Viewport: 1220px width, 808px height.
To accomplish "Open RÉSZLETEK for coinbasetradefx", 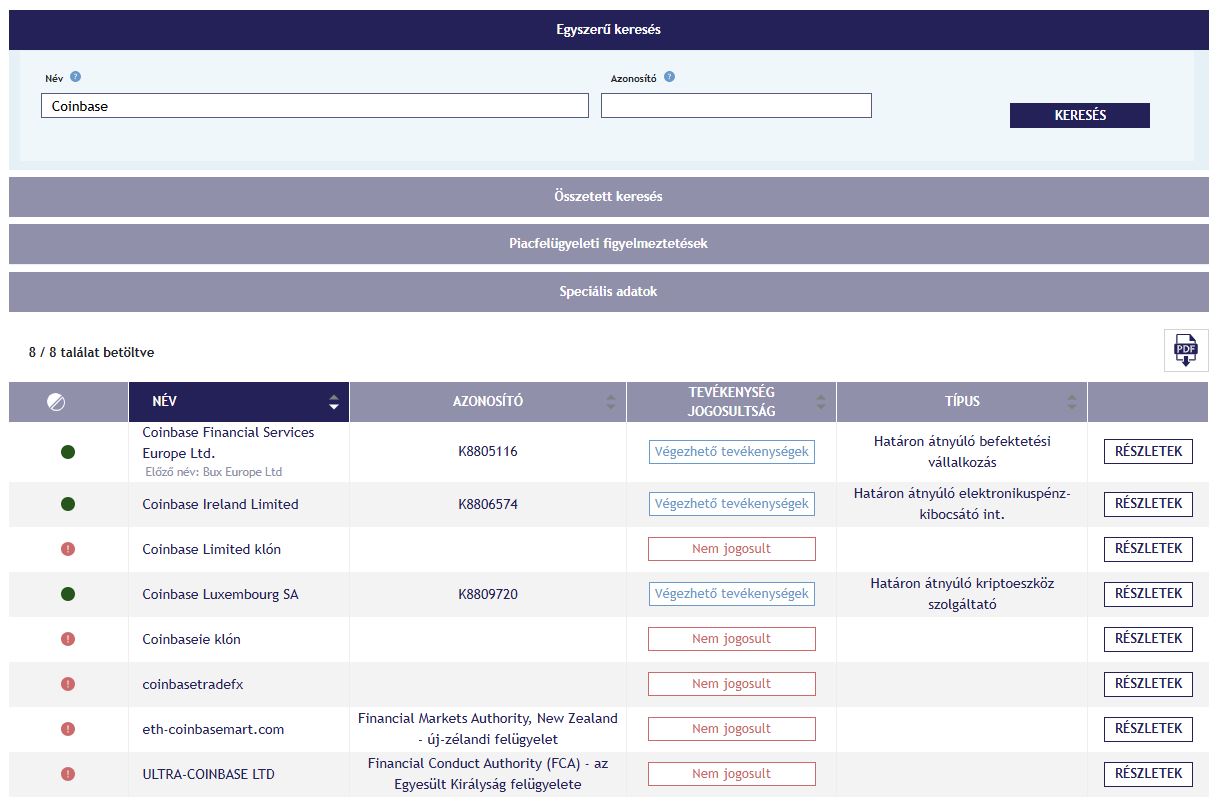I will click(1148, 684).
